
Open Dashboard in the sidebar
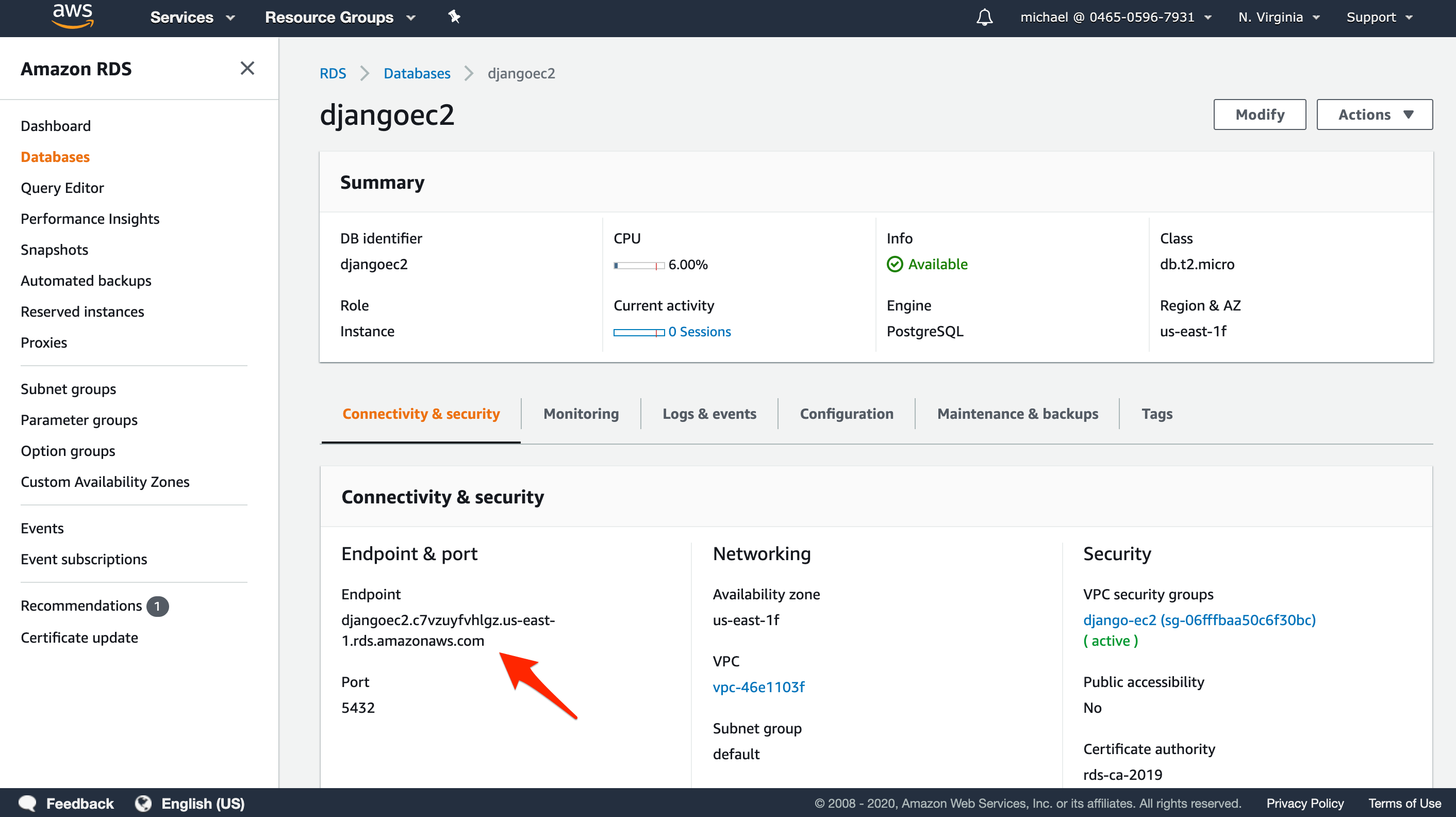[x=55, y=126]
